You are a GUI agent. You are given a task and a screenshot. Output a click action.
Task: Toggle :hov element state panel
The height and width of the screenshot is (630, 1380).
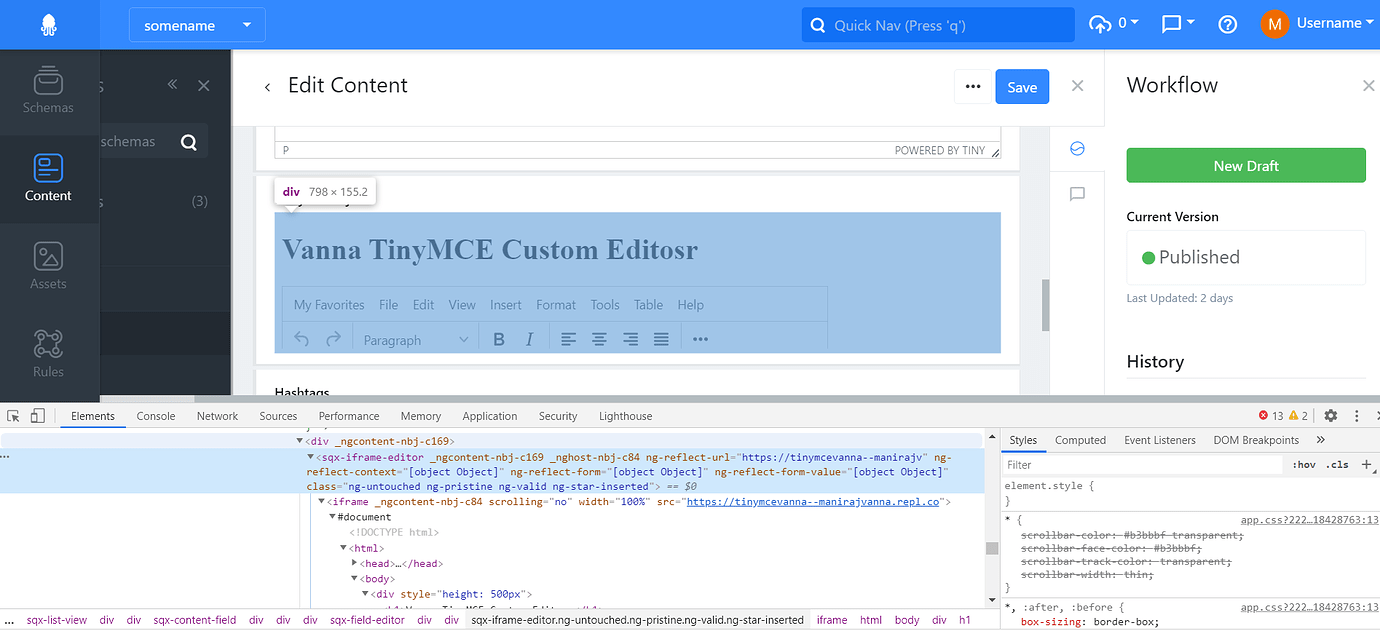click(1303, 465)
